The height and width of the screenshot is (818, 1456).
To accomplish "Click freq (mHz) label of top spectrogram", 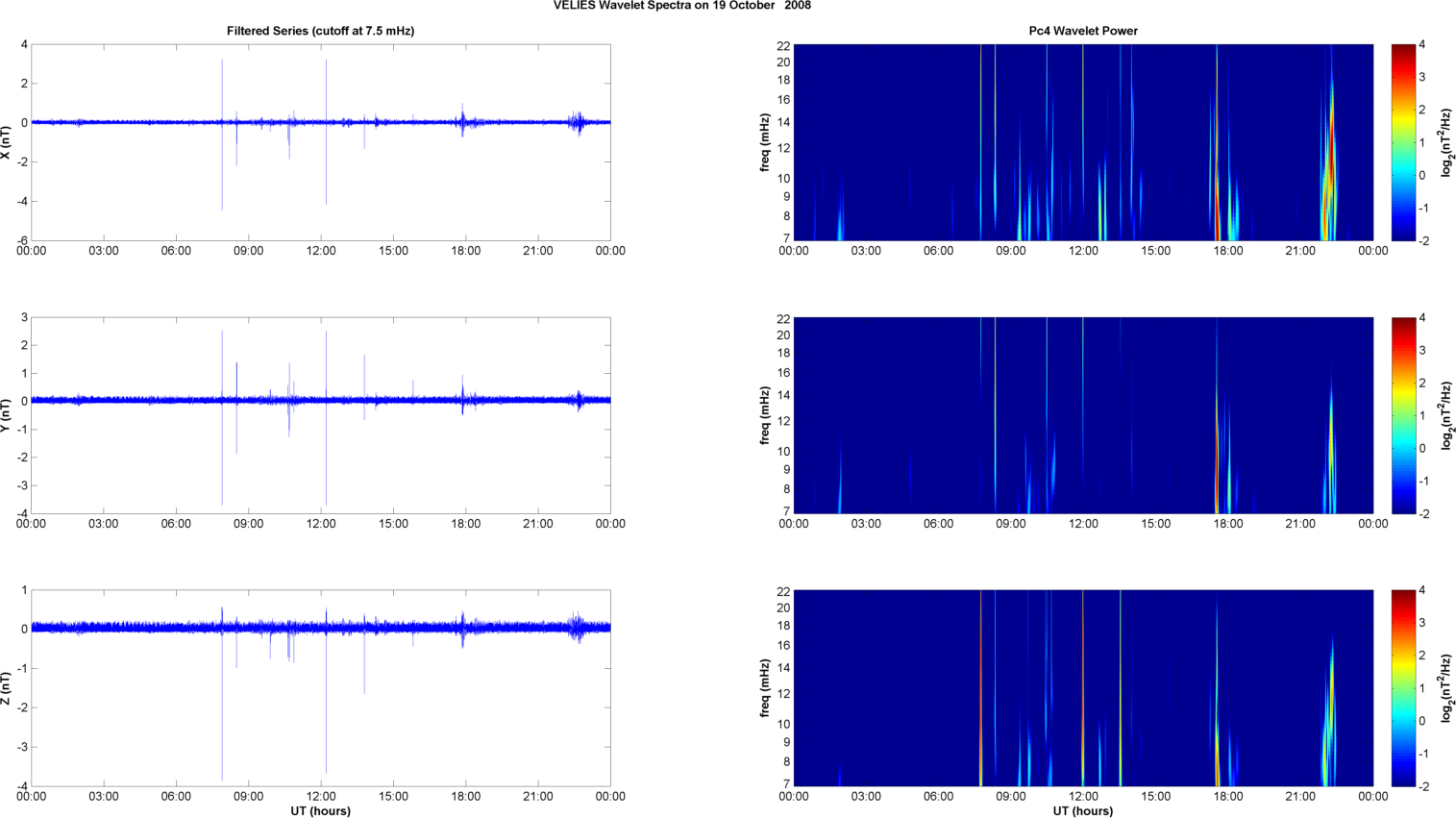I will click(765, 142).
